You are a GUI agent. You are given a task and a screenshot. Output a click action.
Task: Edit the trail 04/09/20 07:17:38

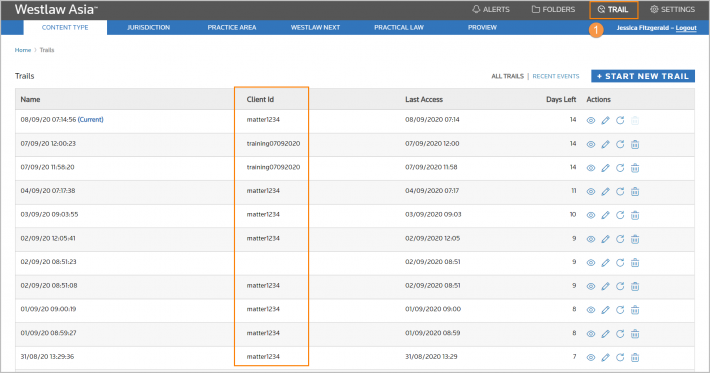pyautogui.click(x=605, y=191)
